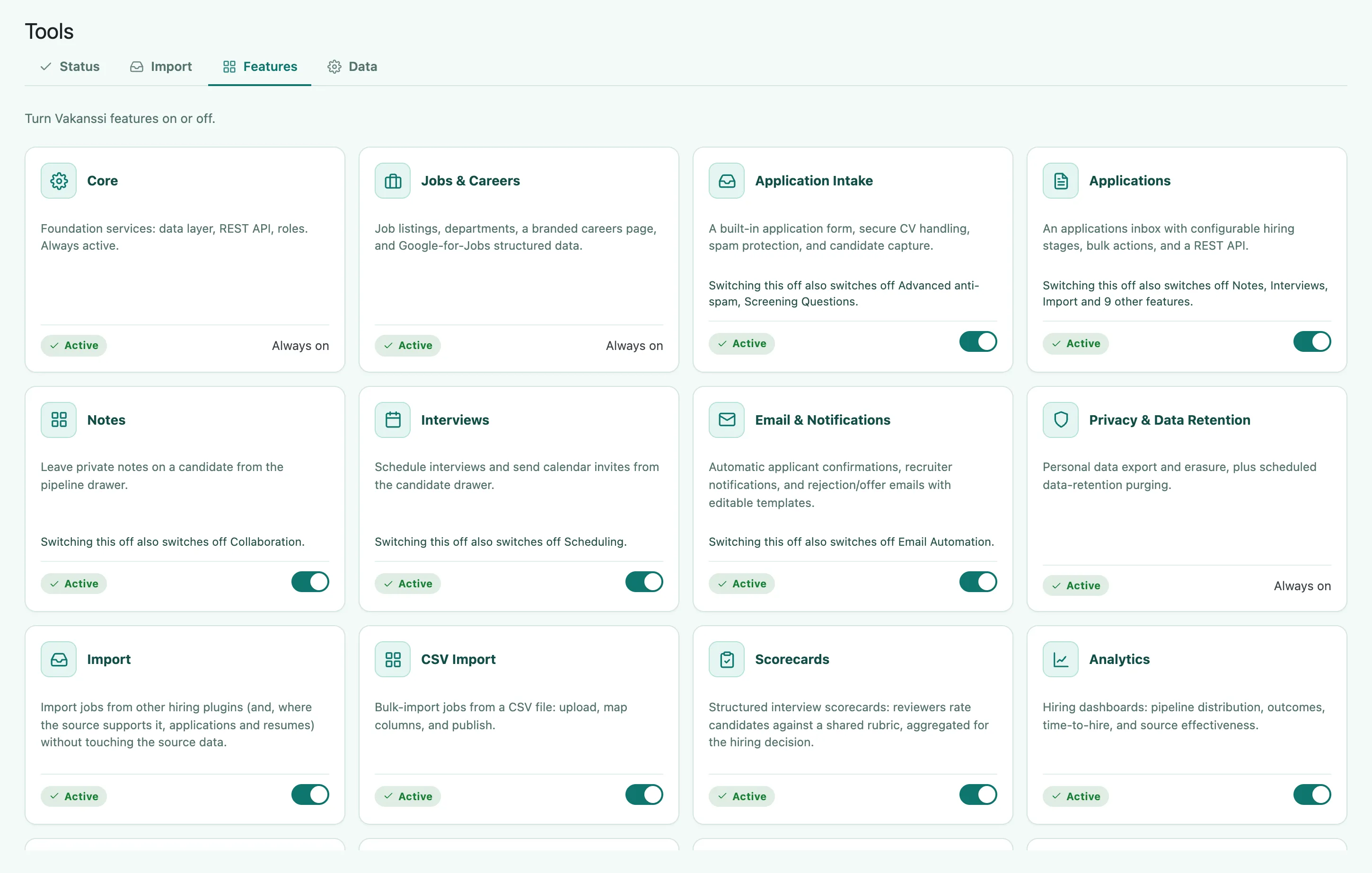Disable the Scorecards toggle

pos(978,794)
